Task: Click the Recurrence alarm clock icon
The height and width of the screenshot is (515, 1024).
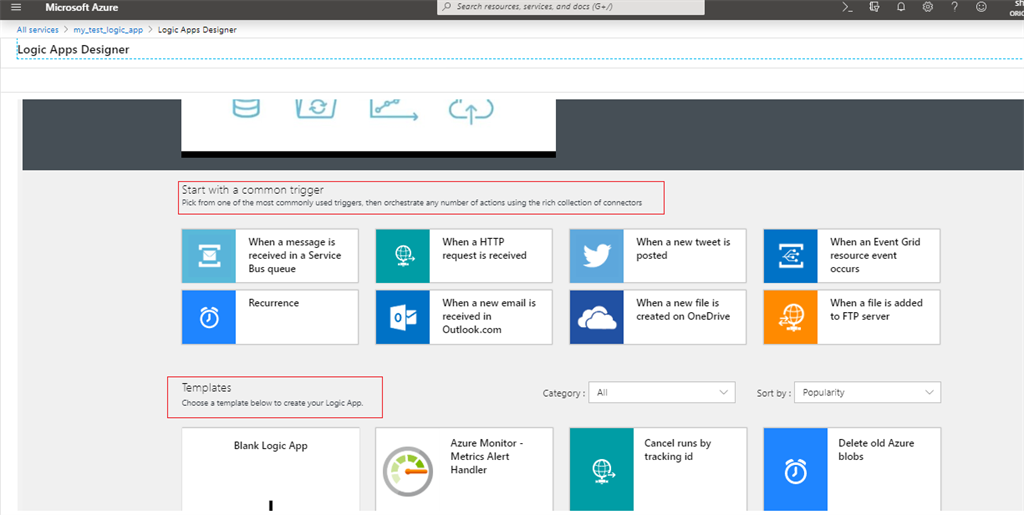Action: [209, 317]
